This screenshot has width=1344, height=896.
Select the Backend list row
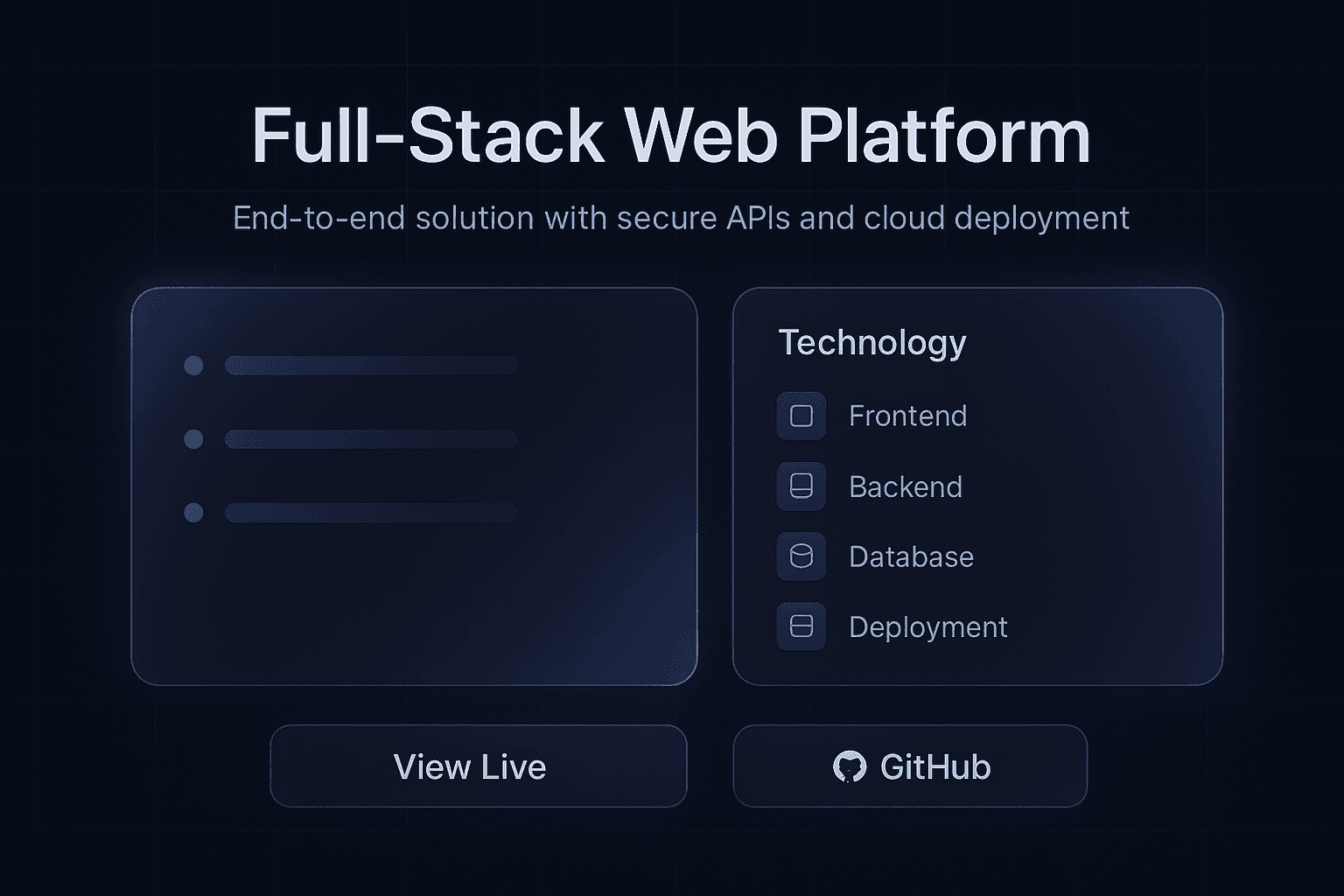tap(906, 486)
